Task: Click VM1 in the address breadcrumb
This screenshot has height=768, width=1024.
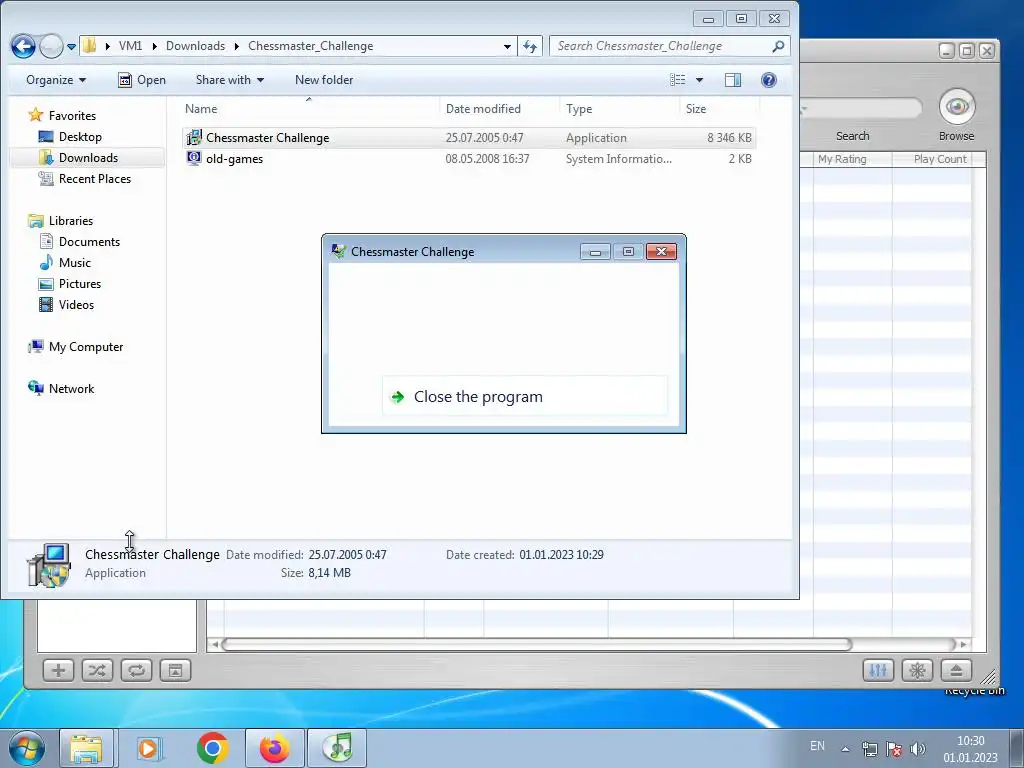Action: [x=130, y=46]
